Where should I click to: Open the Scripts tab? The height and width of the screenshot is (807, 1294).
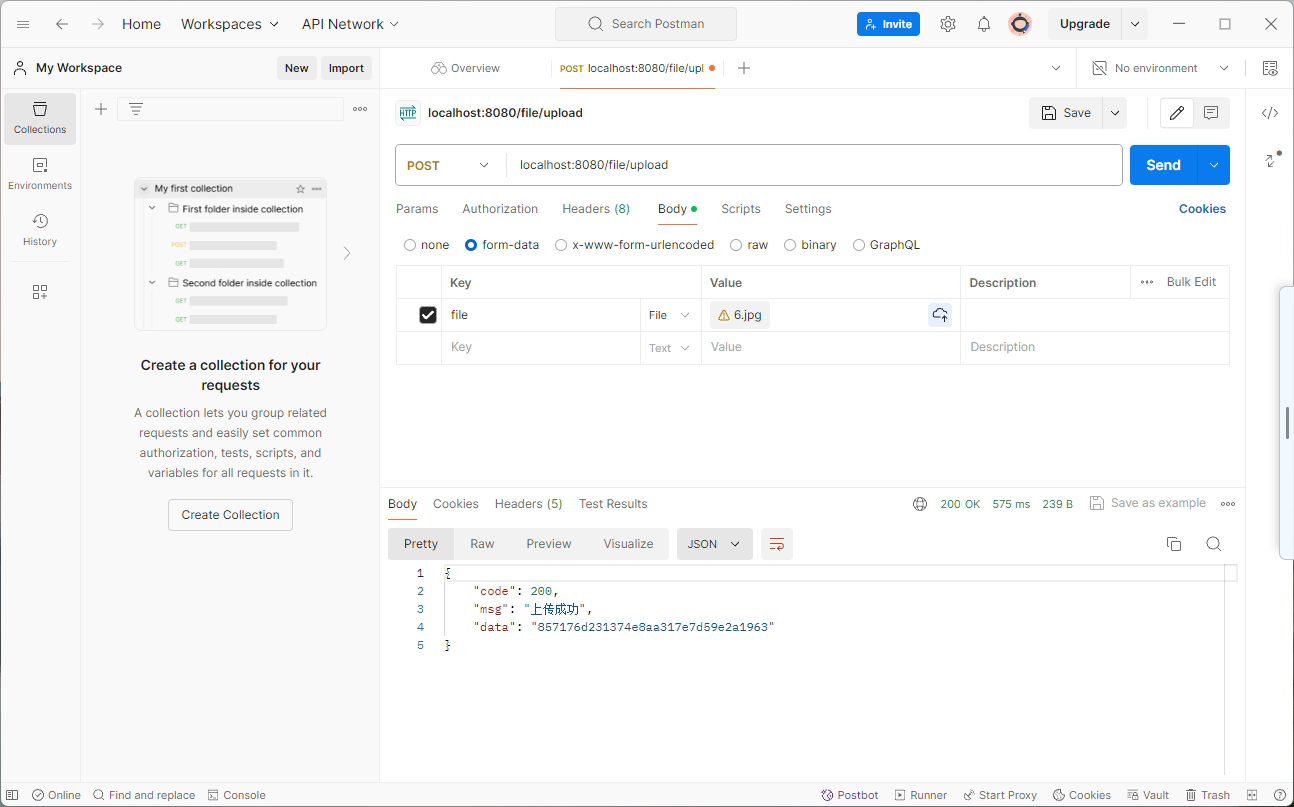[741, 209]
